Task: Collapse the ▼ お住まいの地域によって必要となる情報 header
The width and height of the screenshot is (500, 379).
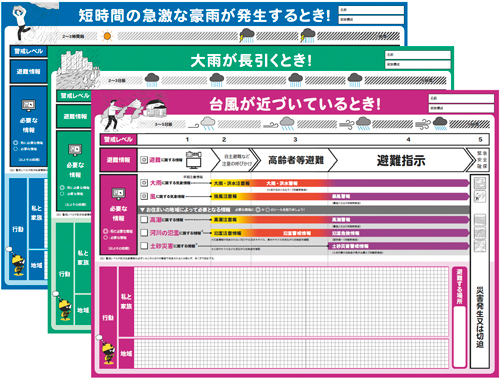Action: pyautogui.click(x=304, y=210)
